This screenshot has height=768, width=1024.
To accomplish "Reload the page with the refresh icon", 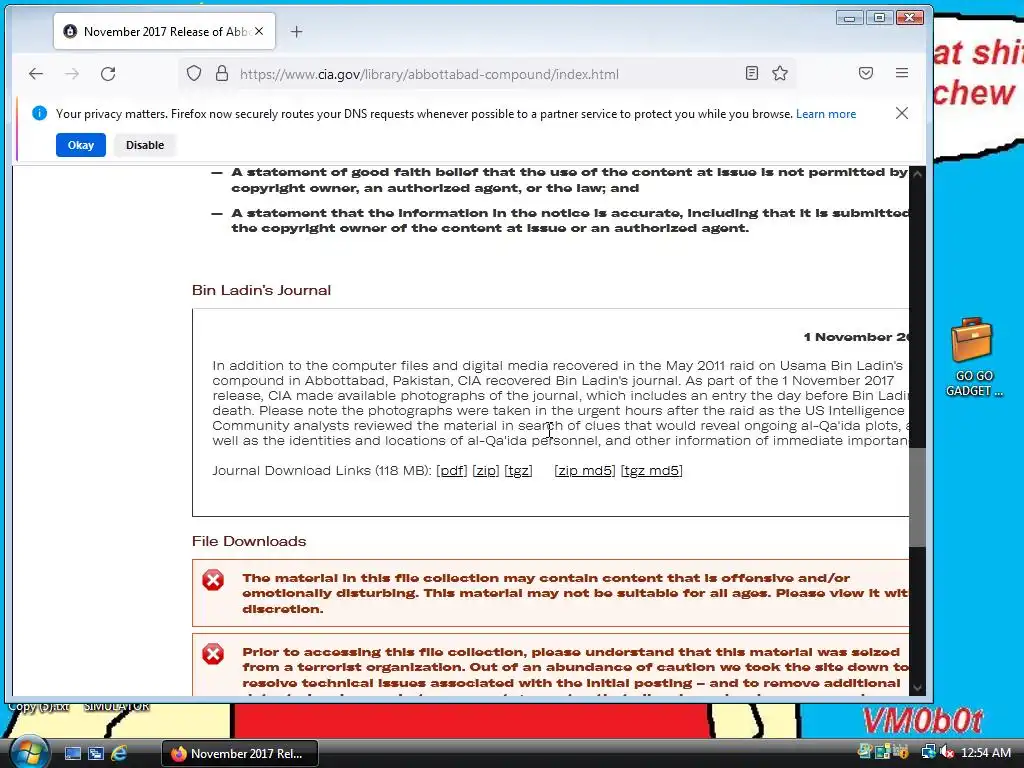I will tap(108, 74).
